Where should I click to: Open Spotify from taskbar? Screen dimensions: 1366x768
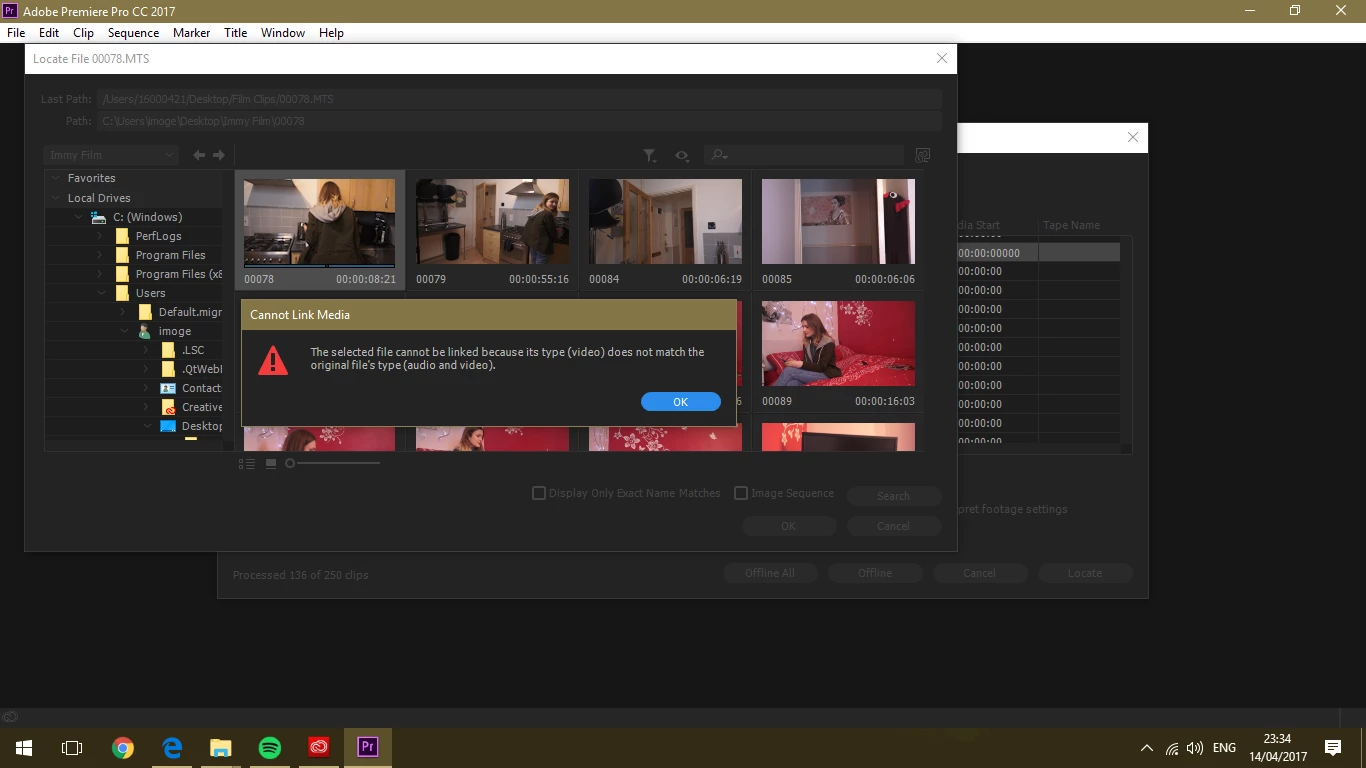click(269, 747)
